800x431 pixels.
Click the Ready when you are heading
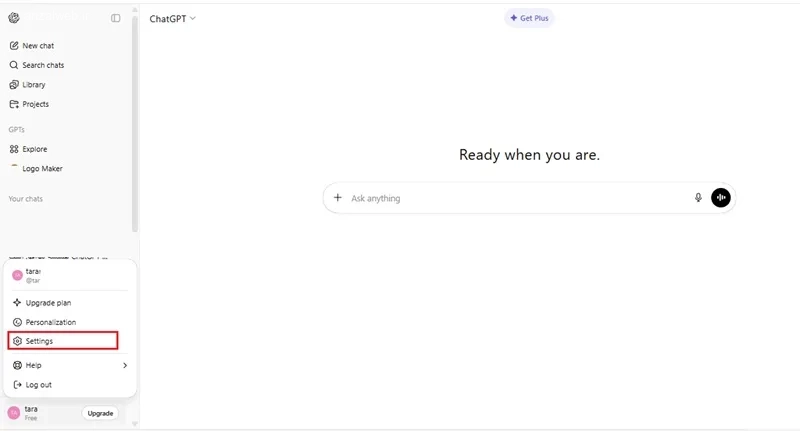(529, 155)
